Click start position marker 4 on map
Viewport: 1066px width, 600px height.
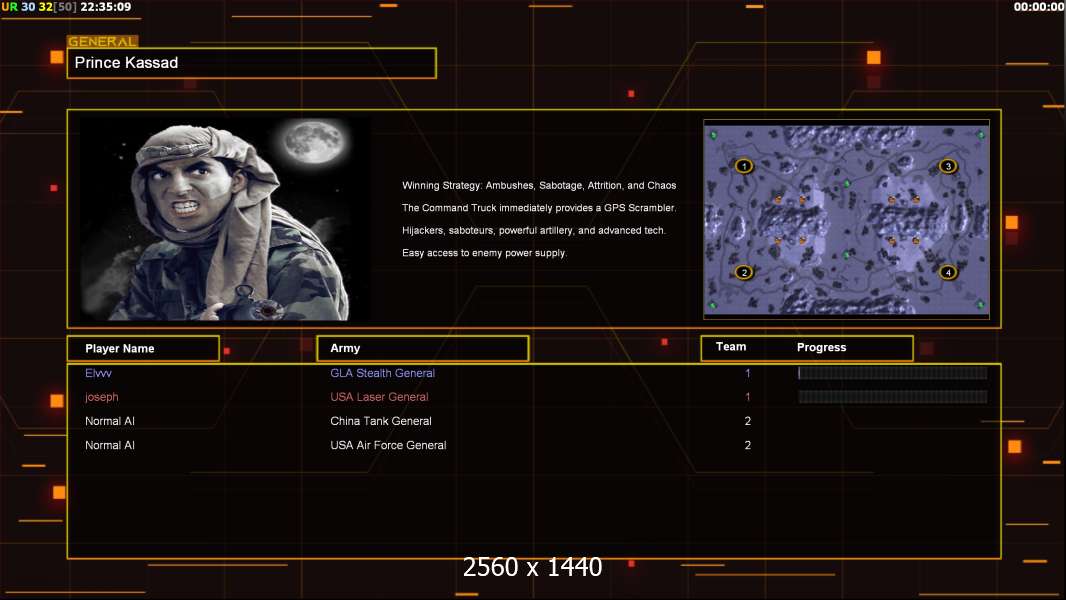coord(948,272)
